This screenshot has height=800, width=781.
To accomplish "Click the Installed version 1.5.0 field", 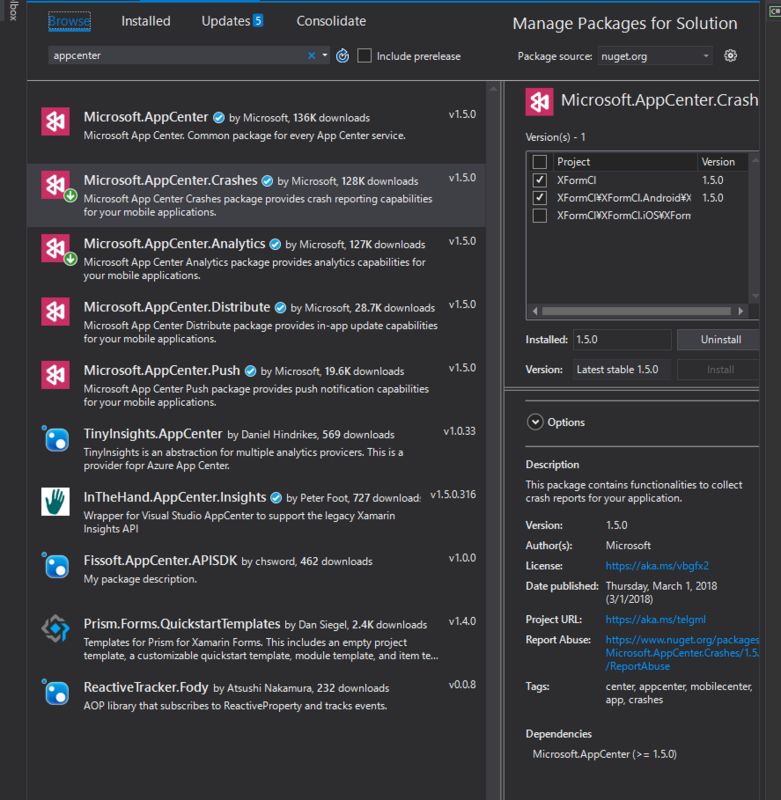I will click(x=622, y=340).
